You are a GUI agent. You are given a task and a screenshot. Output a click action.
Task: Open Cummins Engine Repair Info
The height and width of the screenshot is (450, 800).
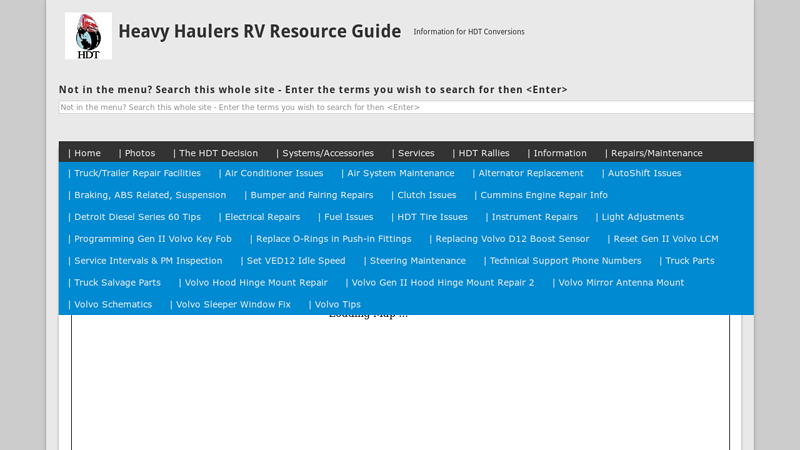pos(542,195)
